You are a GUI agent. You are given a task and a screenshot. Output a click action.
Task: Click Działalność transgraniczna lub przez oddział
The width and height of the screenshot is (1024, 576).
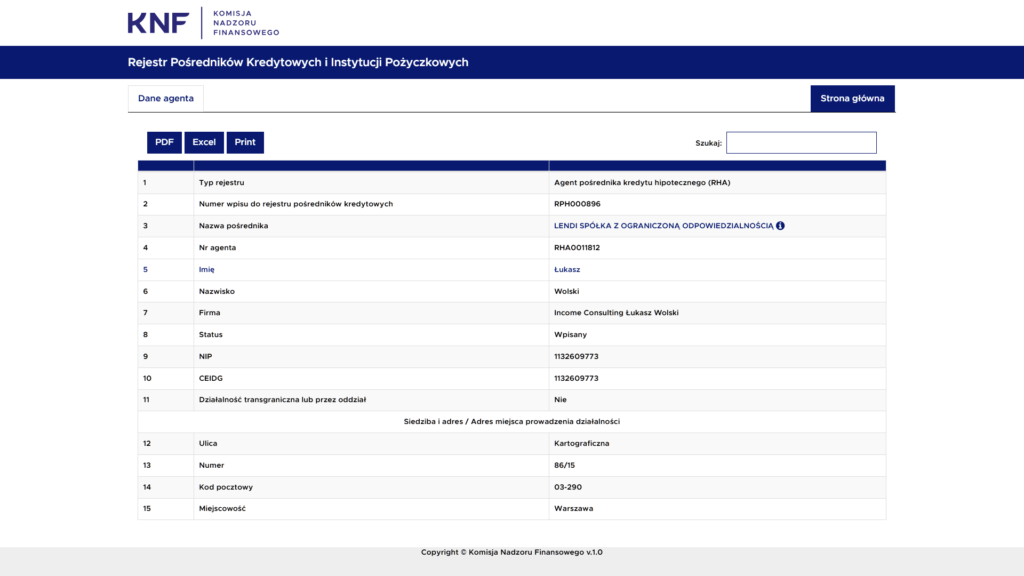[282, 400]
